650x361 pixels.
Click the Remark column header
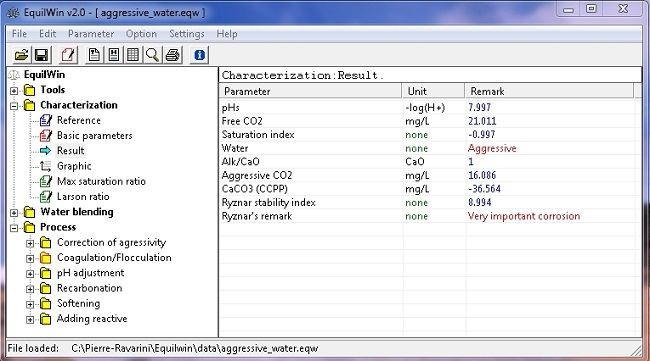(x=549, y=91)
